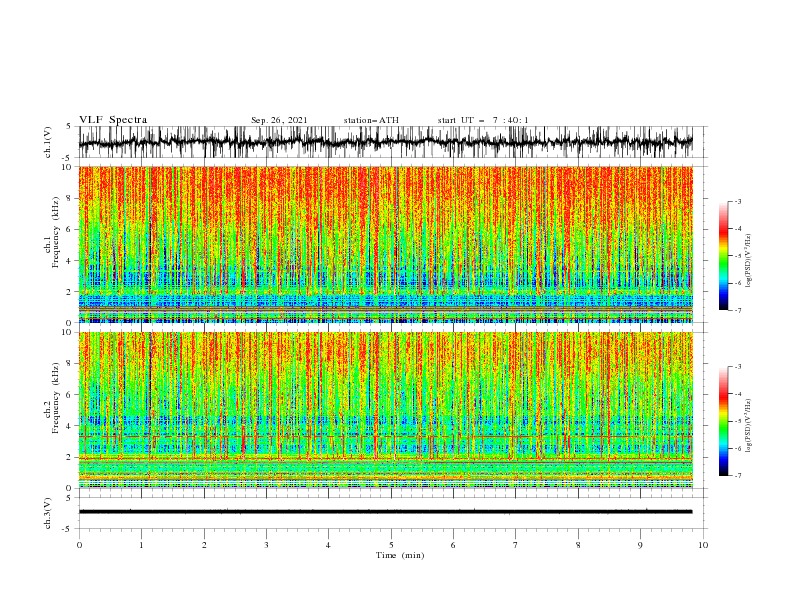Click the ch.1 spectrogram color scale bar
This screenshot has height=612, width=792.
point(723,256)
